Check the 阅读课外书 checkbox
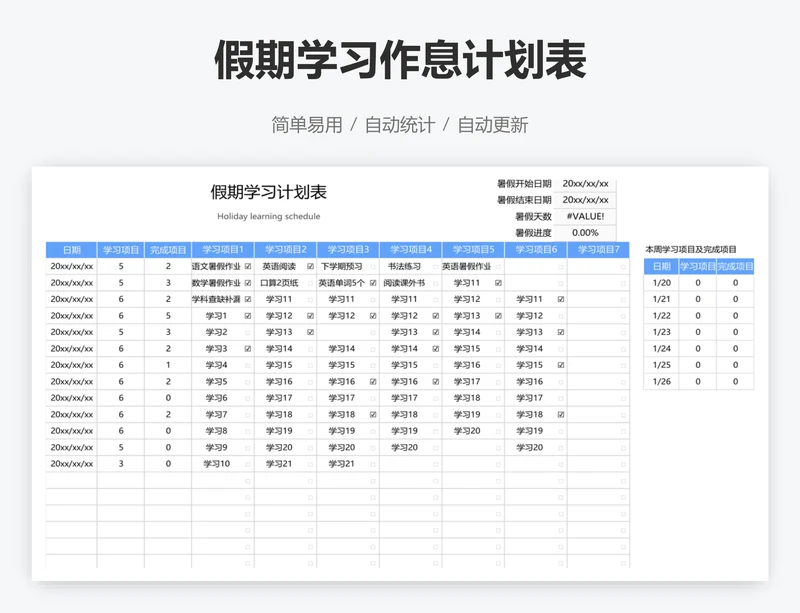Image resolution: width=800 pixels, height=613 pixels. pyautogui.click(x=436, y=283)
